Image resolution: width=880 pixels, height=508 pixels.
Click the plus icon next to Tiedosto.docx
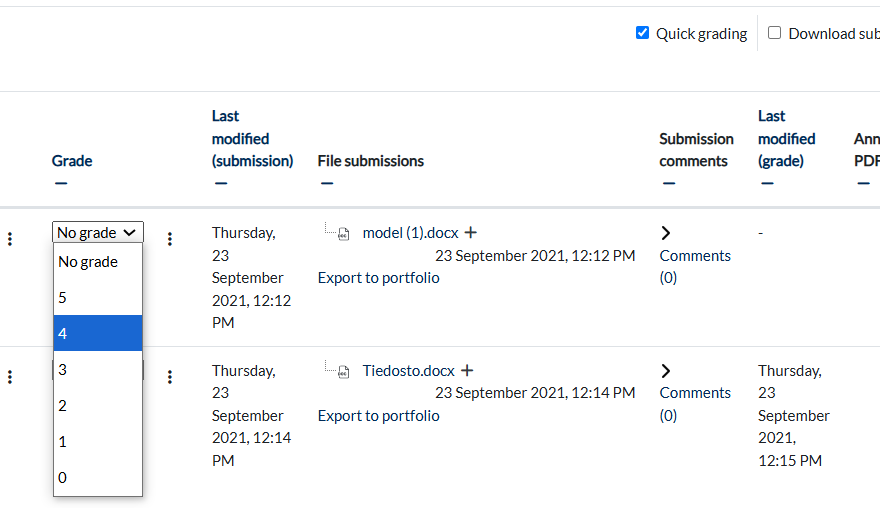(467, 370)
